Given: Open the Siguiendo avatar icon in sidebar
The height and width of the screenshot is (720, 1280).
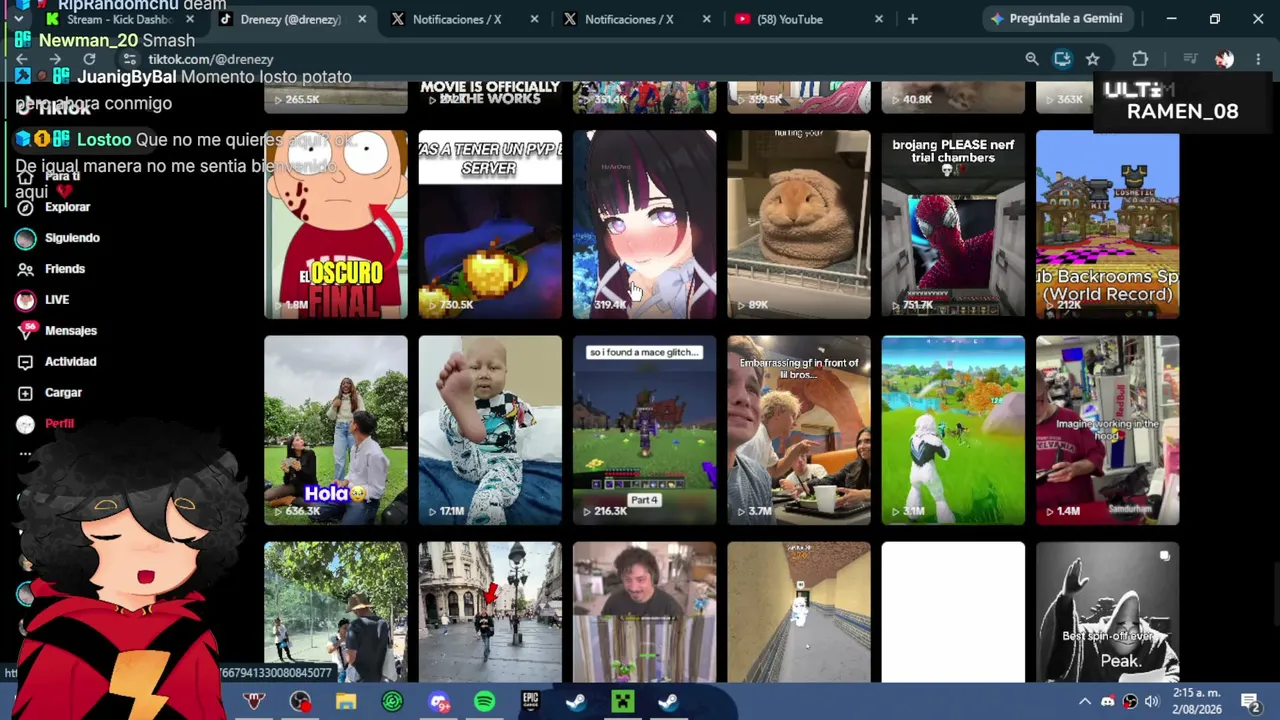Looking at the screenshot, I should (x=25, y=238).
